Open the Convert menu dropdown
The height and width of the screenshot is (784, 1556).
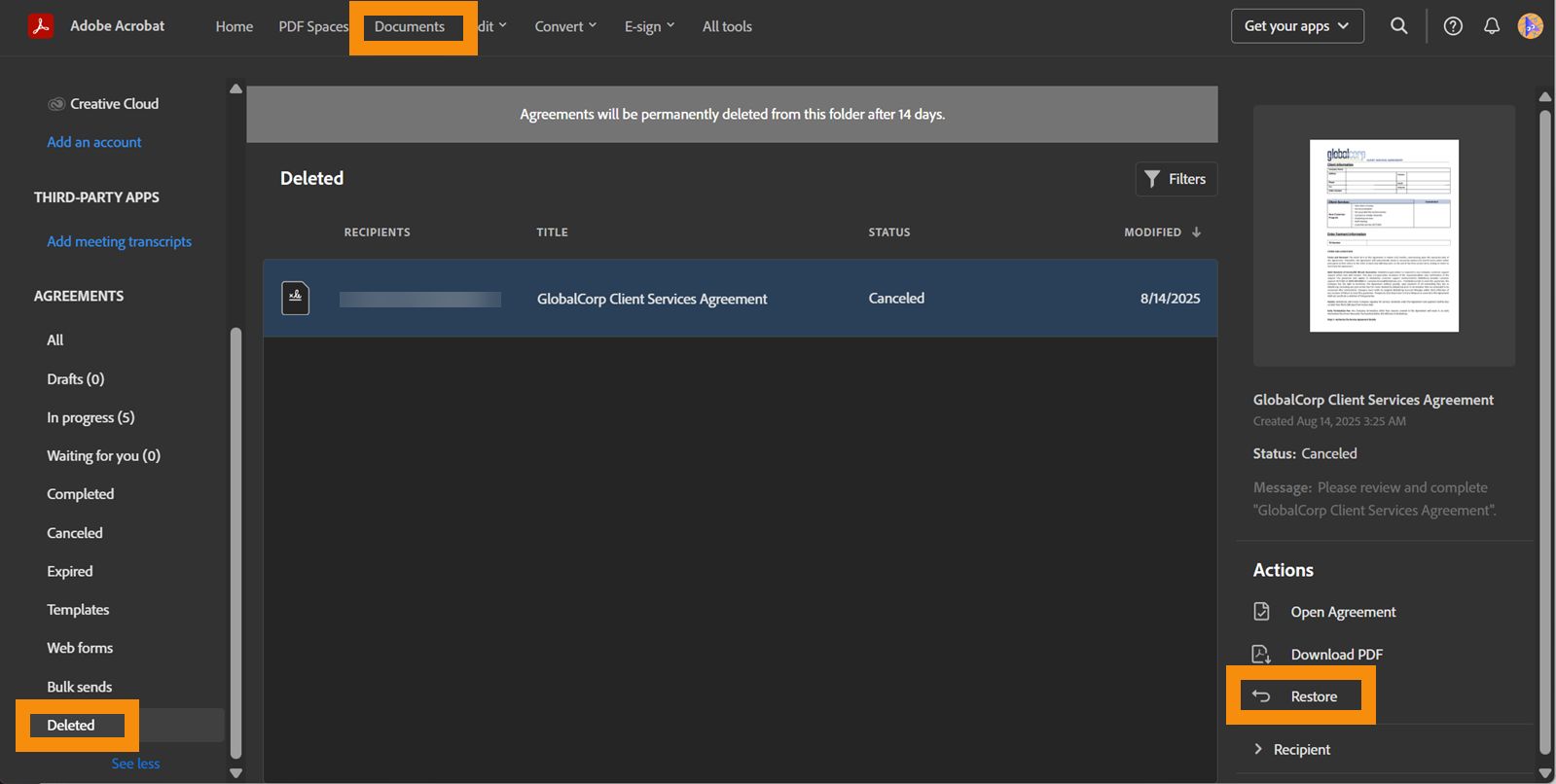tap(565, 26)
